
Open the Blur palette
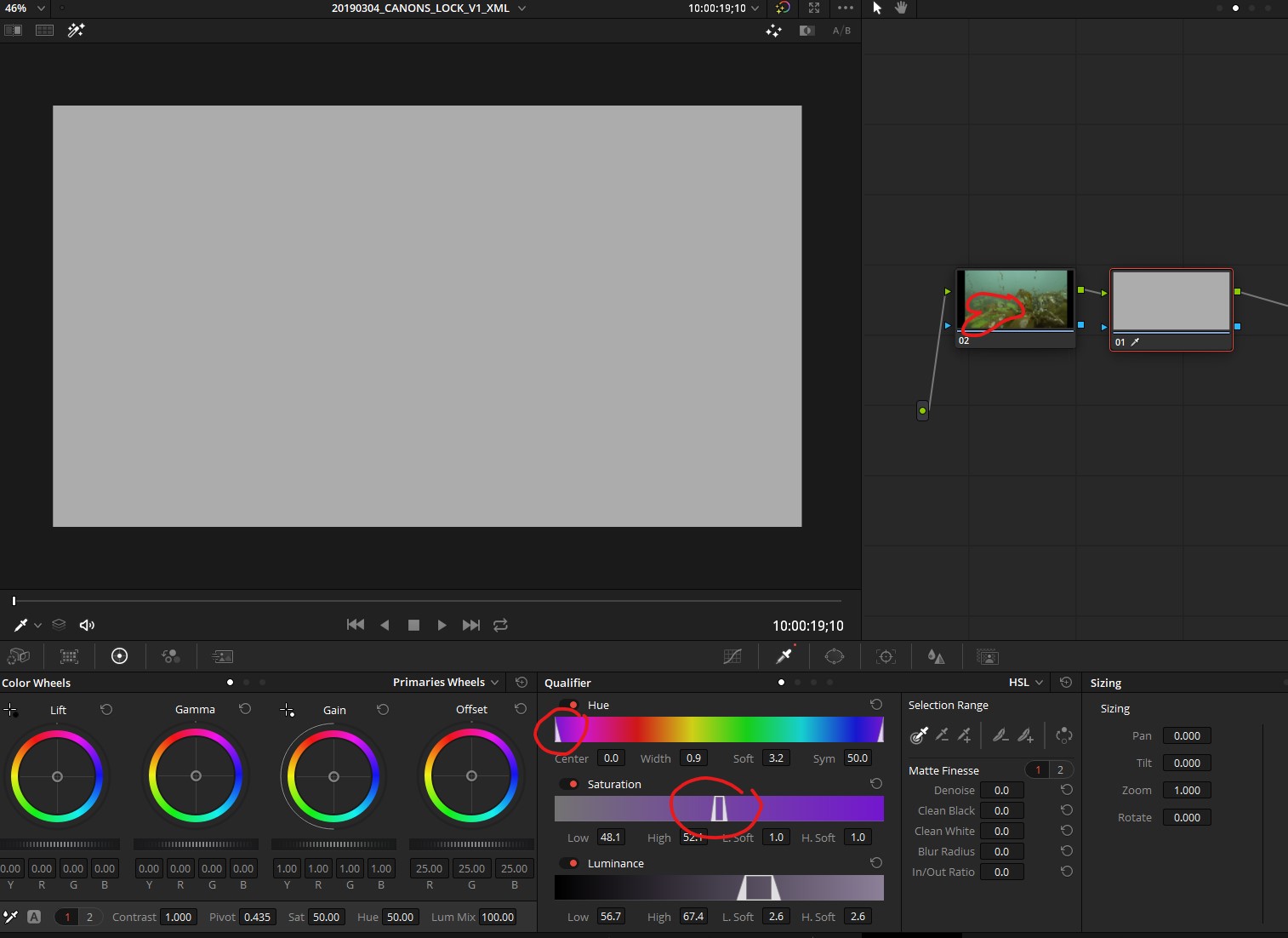[936, 656]
